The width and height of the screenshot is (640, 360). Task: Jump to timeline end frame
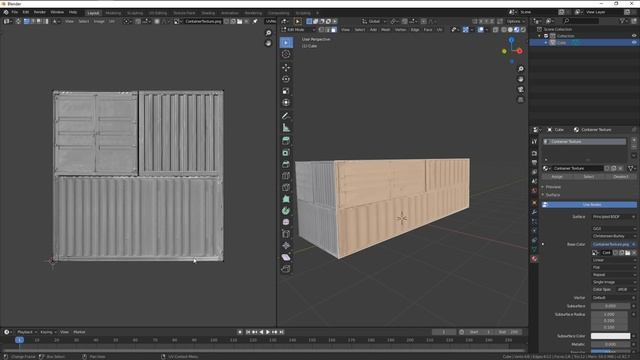pos(281,332)
